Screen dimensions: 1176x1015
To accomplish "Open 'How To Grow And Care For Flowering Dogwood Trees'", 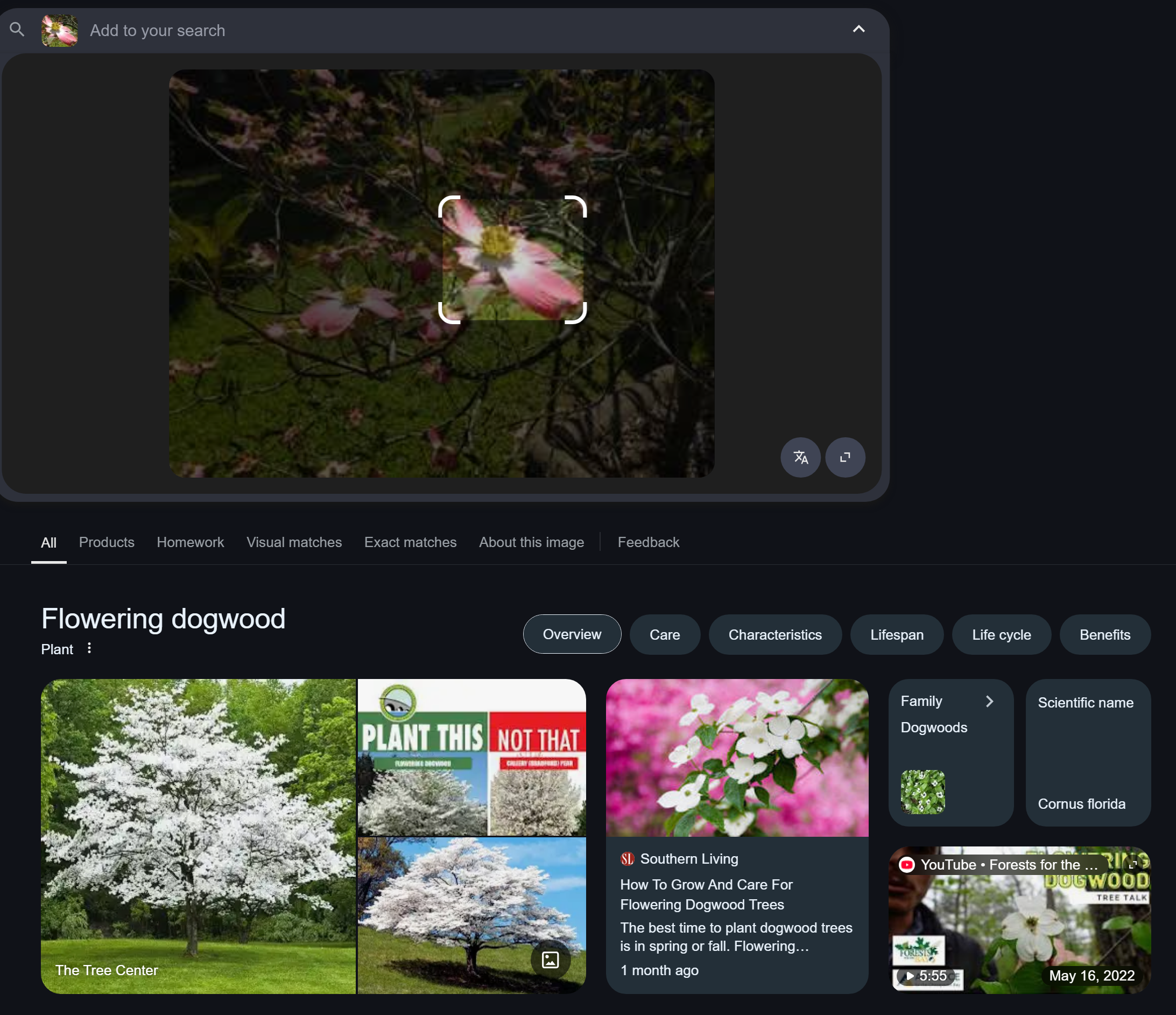I will 706,894.
